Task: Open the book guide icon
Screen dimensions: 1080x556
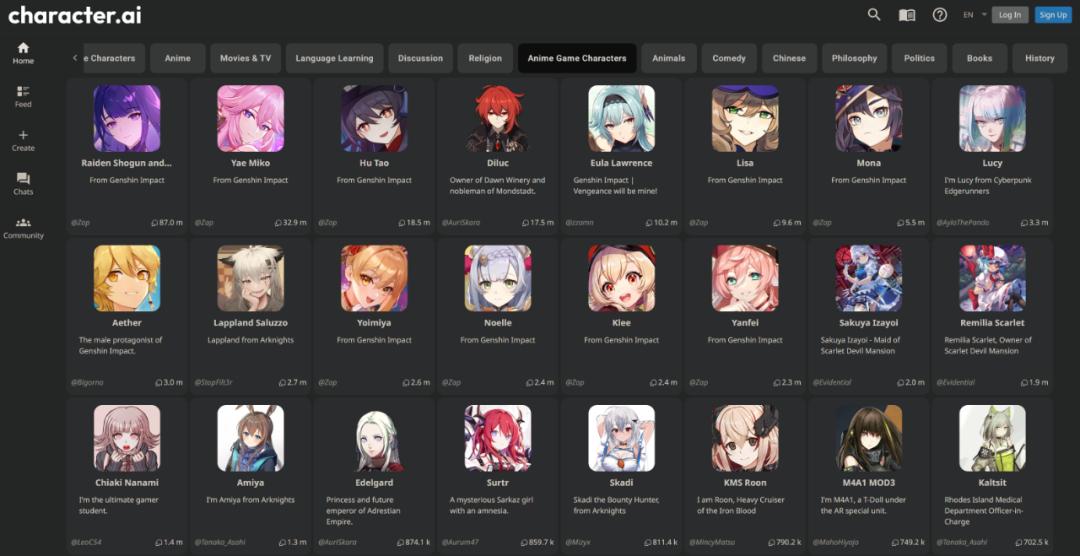Action: 907,14
